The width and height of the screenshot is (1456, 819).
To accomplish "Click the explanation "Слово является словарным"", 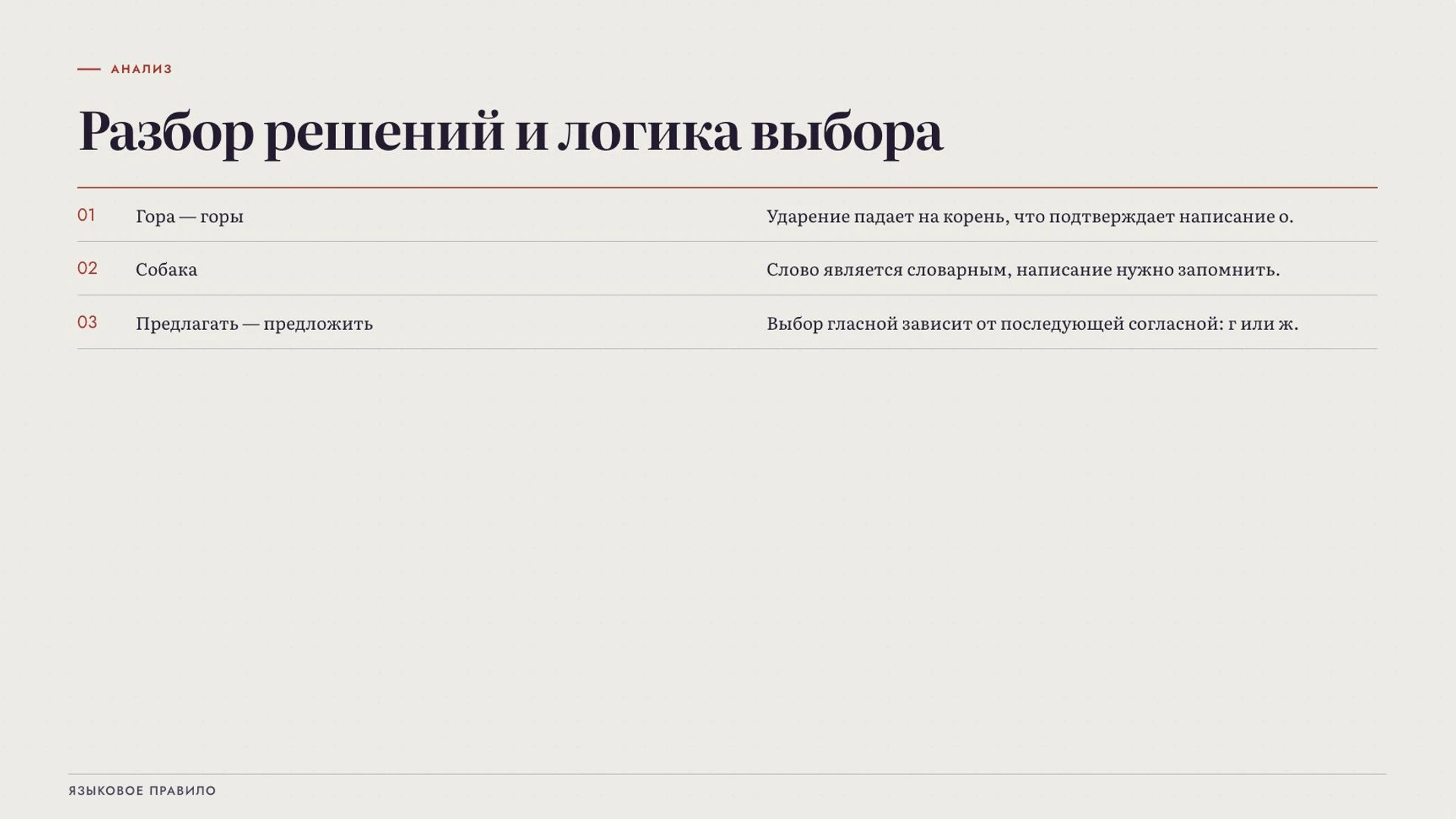I will [1023, 270].
